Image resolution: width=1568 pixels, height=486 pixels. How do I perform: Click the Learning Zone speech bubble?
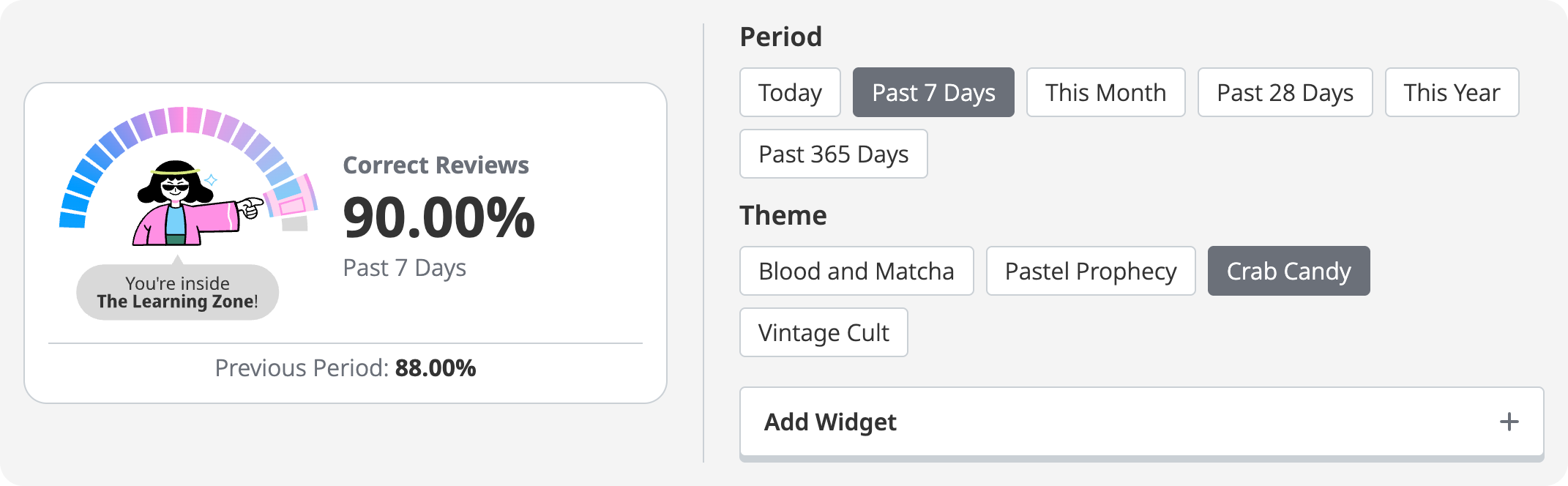point(177,293)
